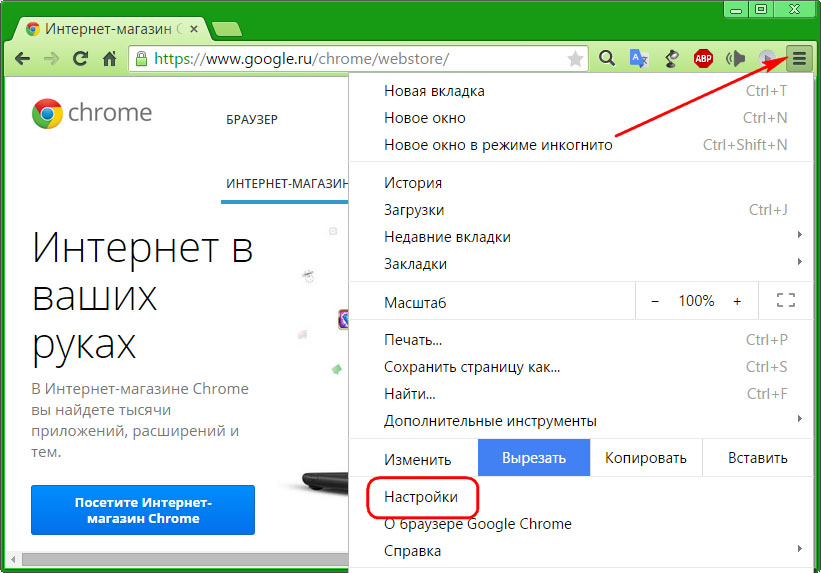Open the Chrome hamburger menu button

[799, 58]
